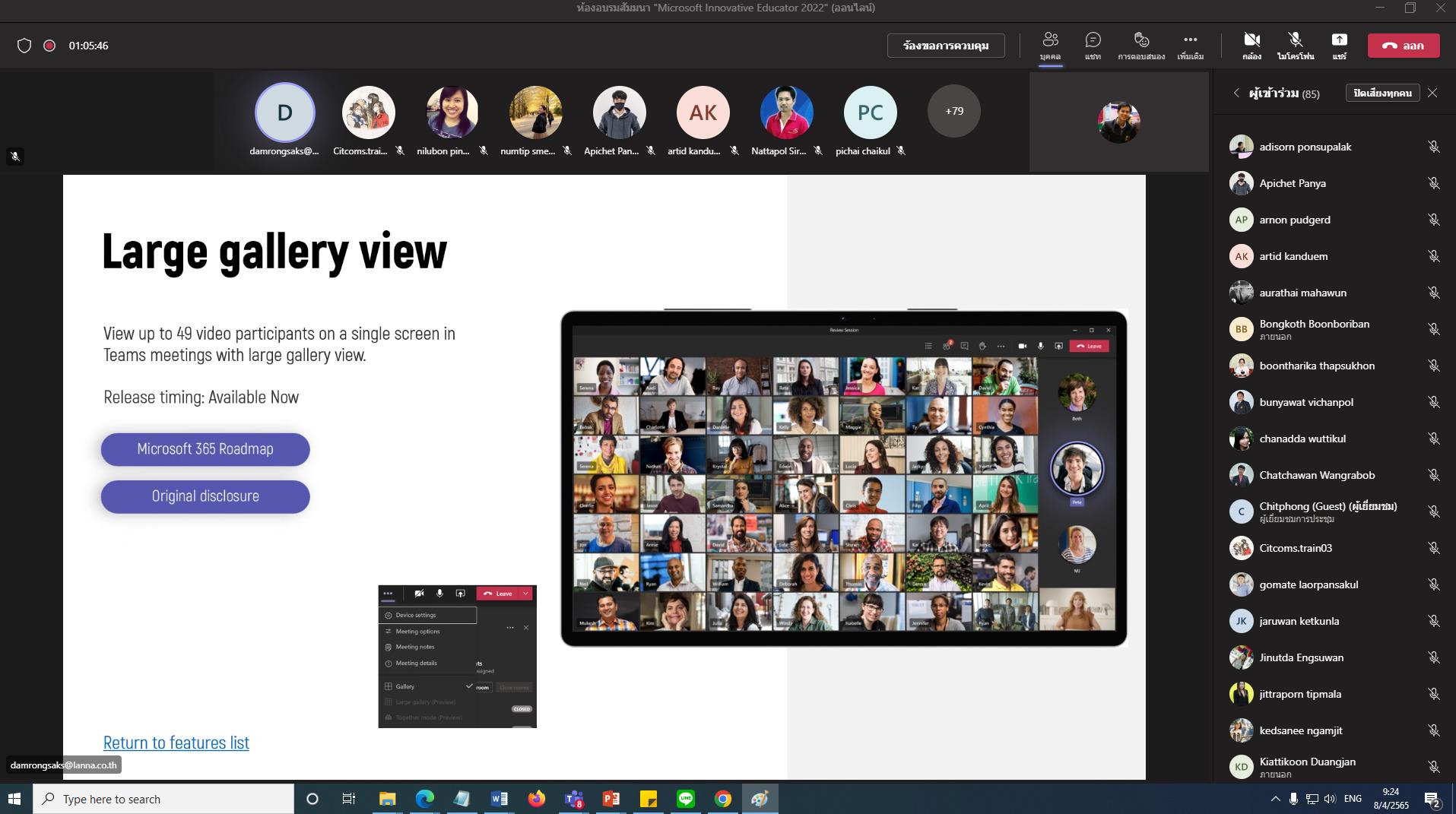Click the request control button
The image size is (1456, 814).
(x=946, y=46)
